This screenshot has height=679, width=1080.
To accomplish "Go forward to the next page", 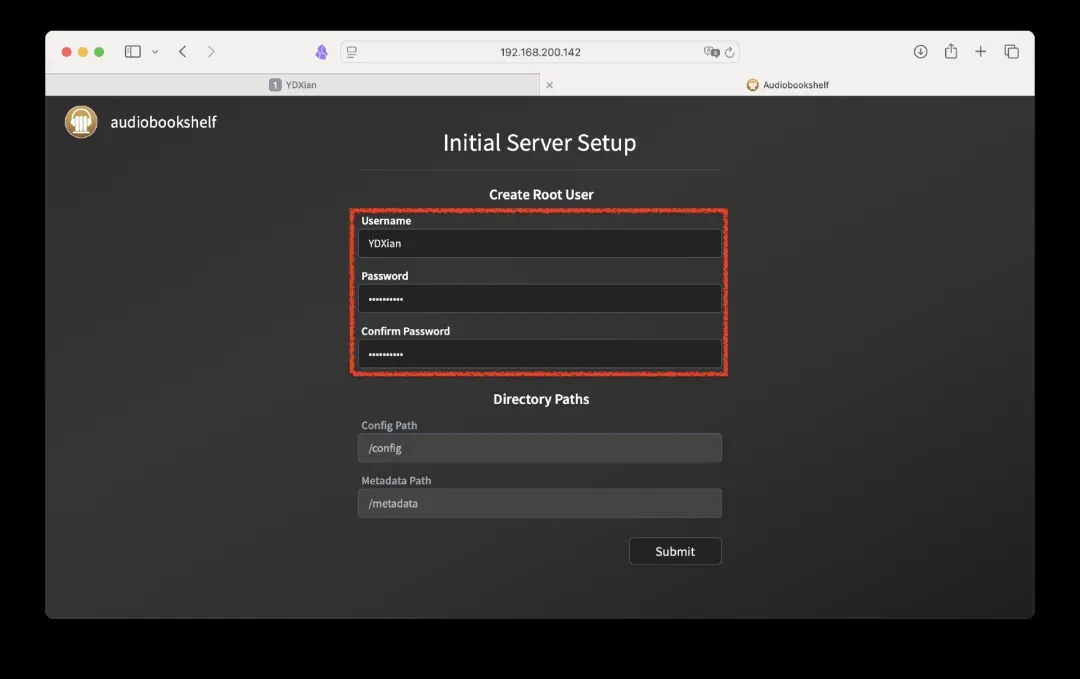I will coord(211,52).
